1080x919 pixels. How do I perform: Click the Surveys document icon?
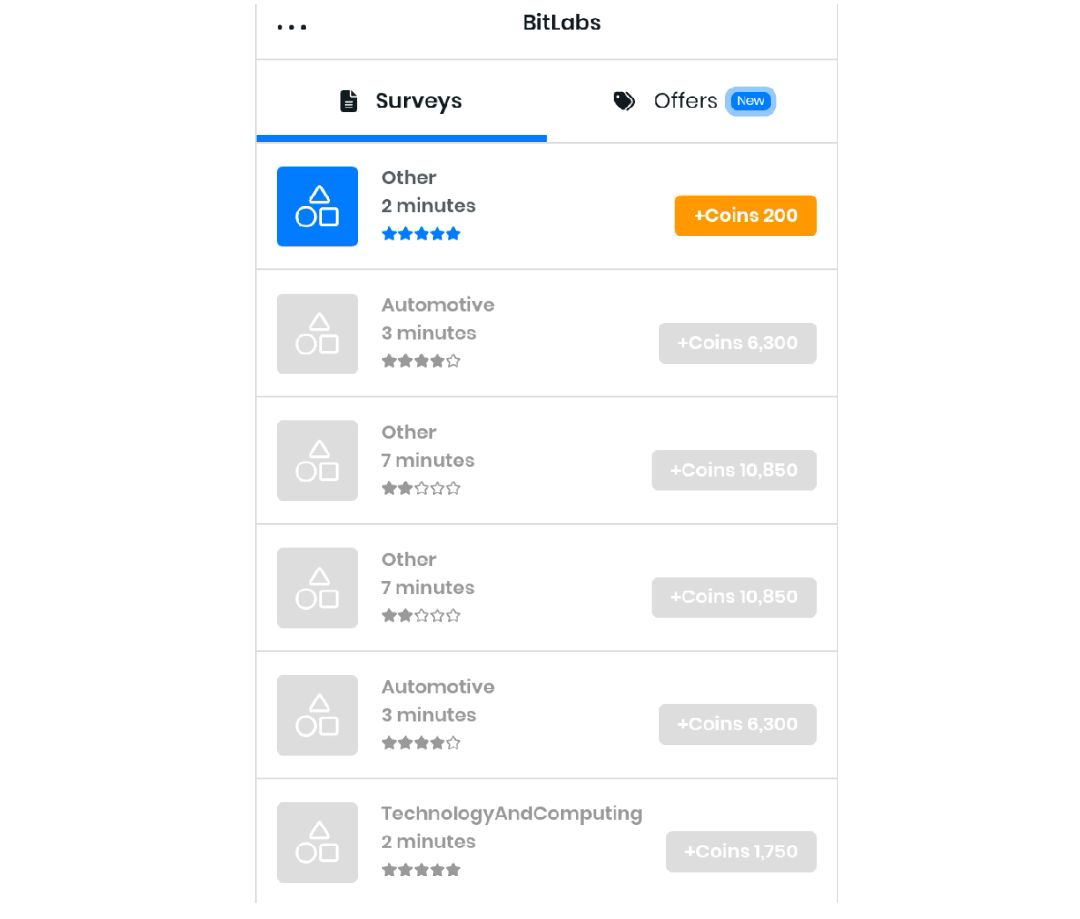click(x=349, y=101)
